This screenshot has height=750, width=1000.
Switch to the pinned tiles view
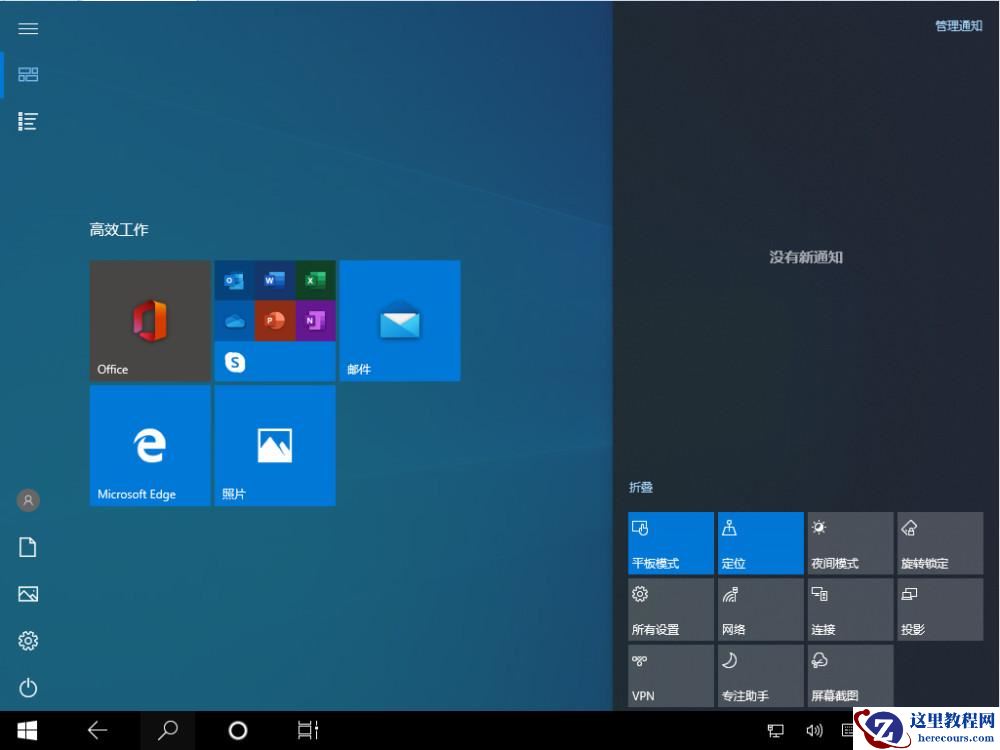point(28,74)
